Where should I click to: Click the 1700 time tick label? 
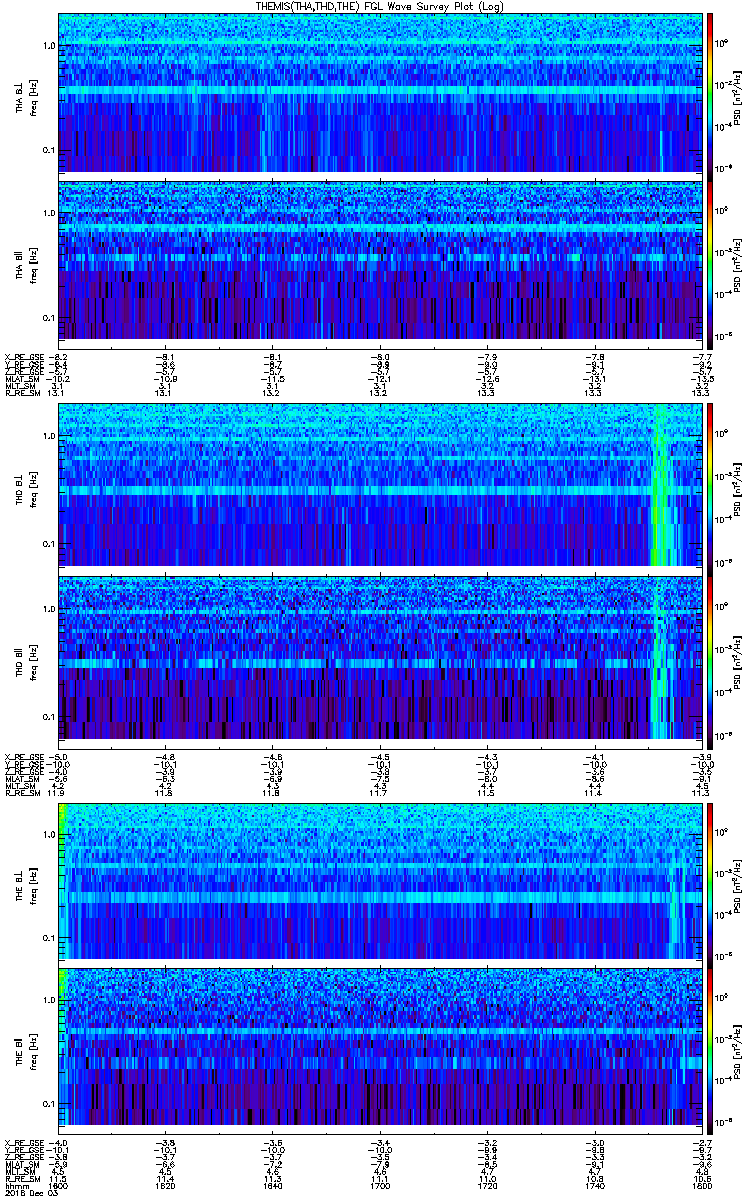(379, 1185)
